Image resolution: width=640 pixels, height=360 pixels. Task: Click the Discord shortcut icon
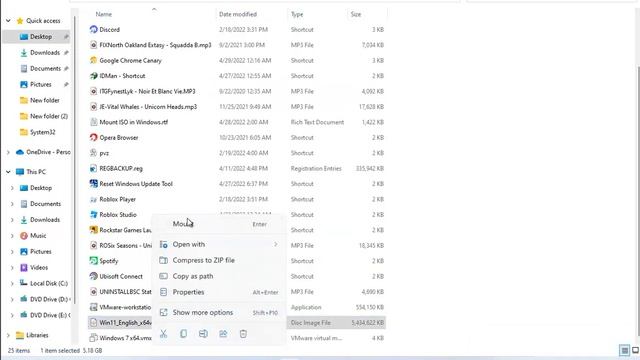(93, 29)
